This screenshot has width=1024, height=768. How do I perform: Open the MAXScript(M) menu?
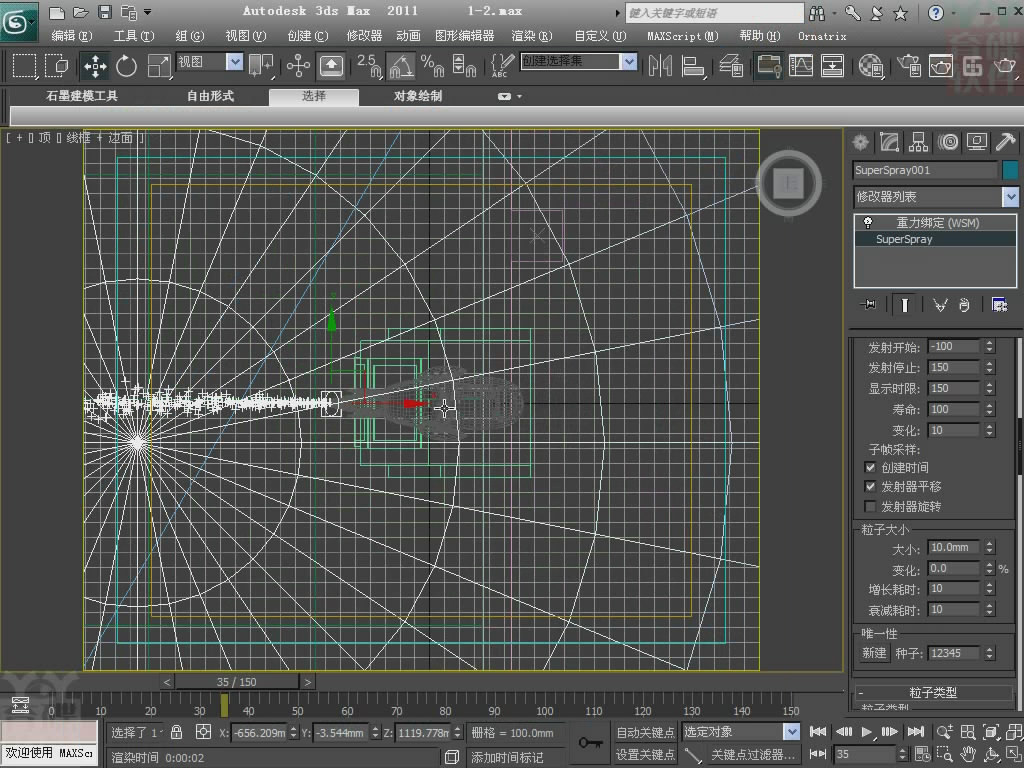pos(682,36)
